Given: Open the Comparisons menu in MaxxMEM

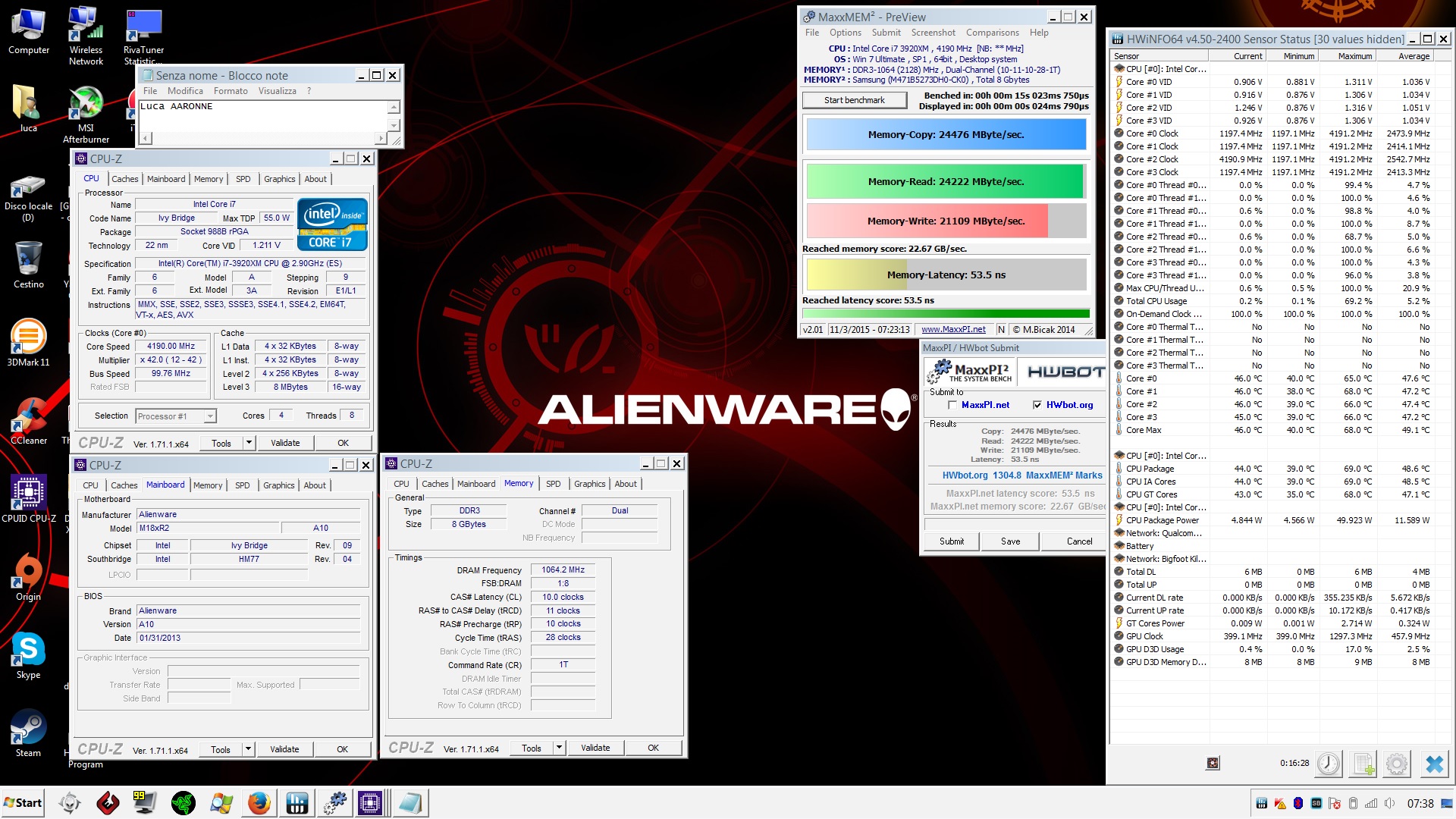Looking at the screenshot, I should [x=992, y=33].
